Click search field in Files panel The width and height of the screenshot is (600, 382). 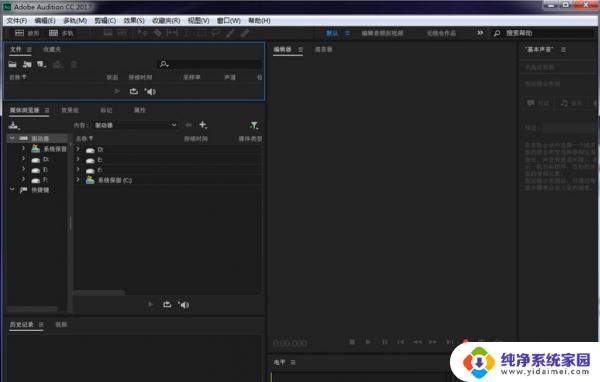tap(210, 64)
